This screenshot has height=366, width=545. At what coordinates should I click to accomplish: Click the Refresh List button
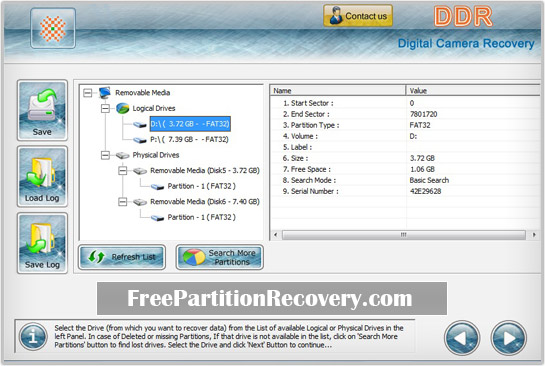coord(122,257)
